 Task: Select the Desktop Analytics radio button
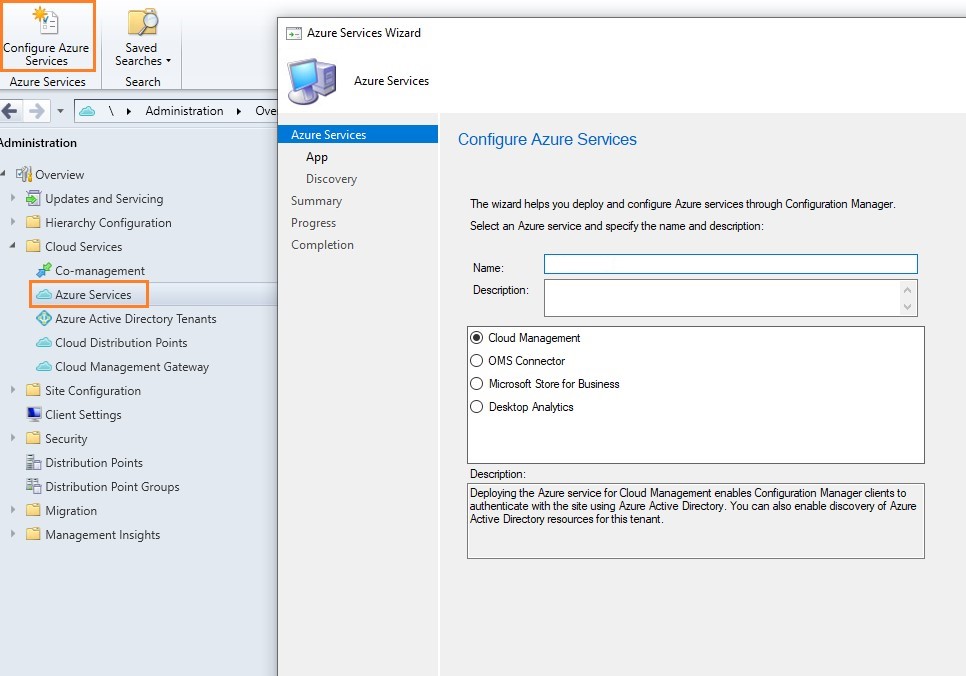pyautogui.click(x=476, y=407)
